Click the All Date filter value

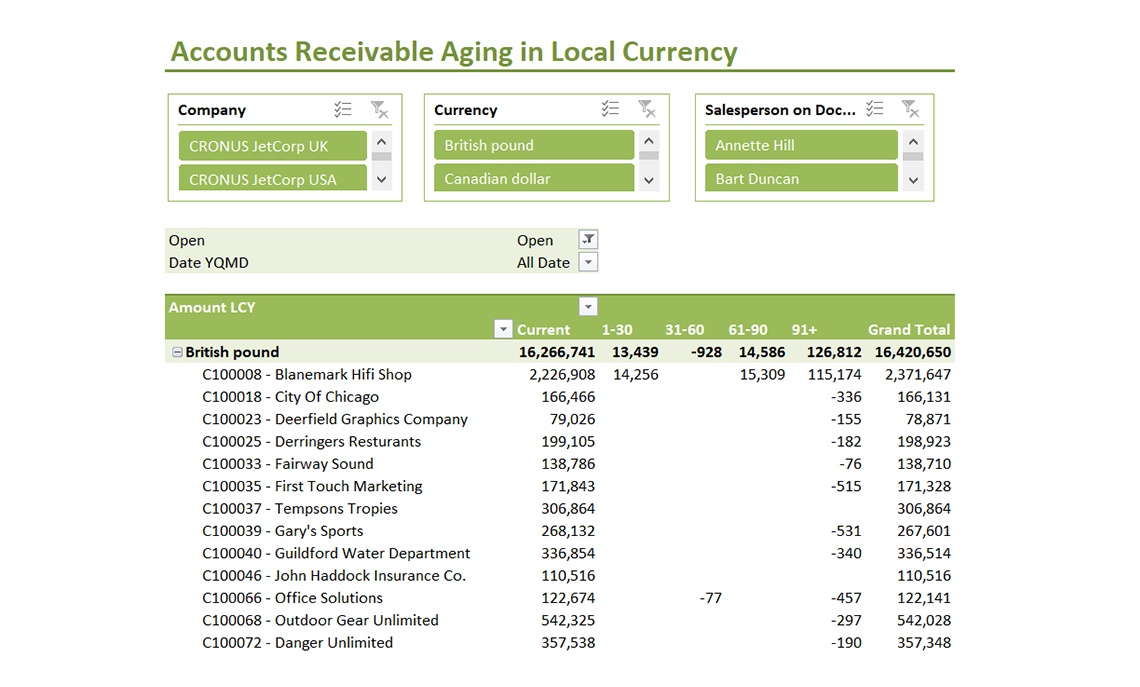(x=543, y=262)
